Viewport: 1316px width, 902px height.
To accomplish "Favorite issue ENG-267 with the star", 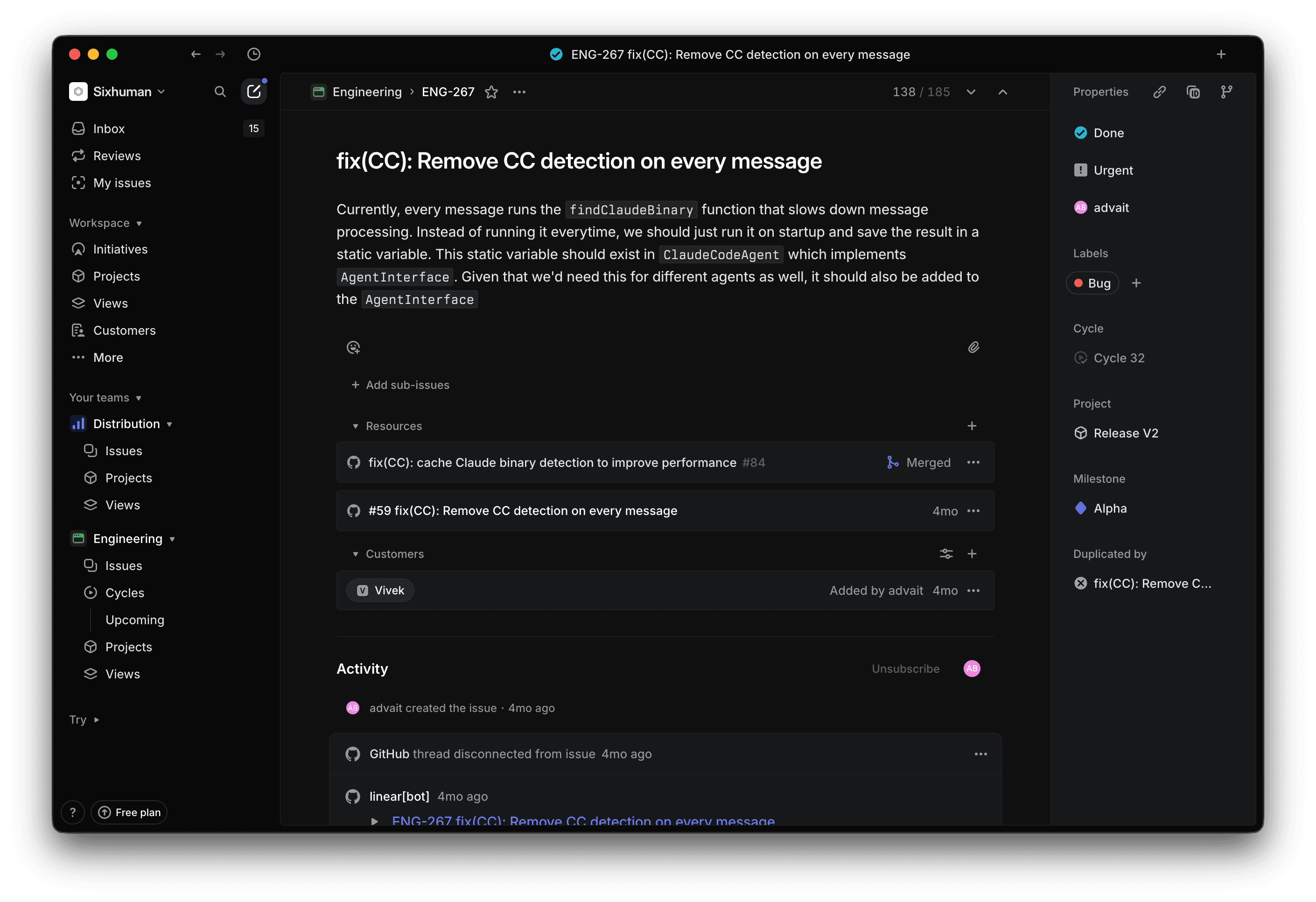I will pos(491,92).
